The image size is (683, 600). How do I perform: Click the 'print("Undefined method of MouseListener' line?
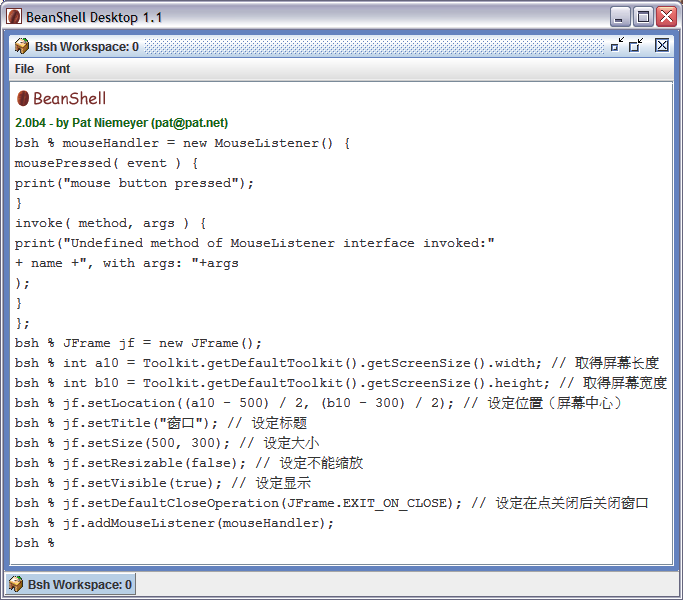255,243
